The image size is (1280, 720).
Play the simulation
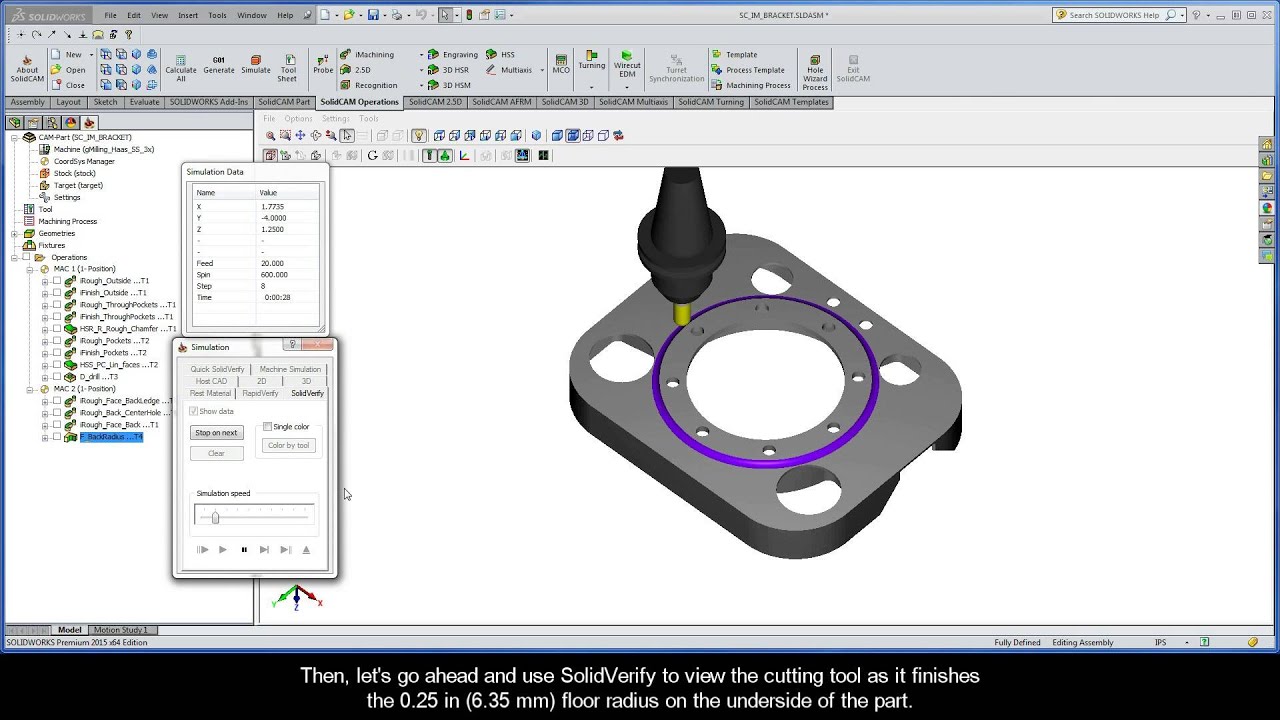(x=222, y=550)
